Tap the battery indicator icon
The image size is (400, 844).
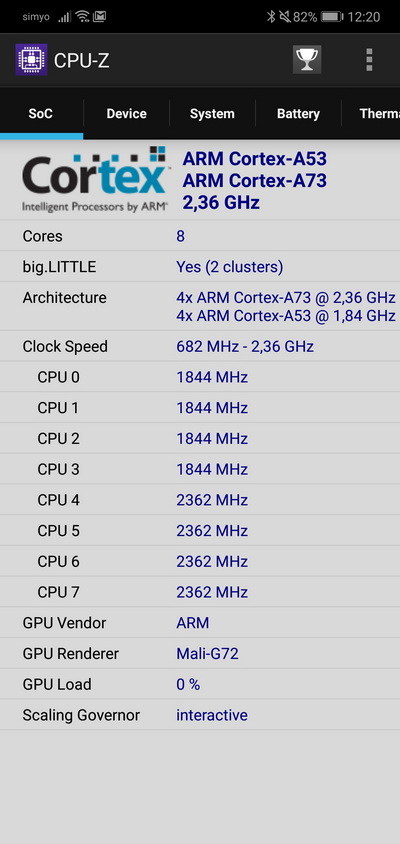(x=332, y=17)
